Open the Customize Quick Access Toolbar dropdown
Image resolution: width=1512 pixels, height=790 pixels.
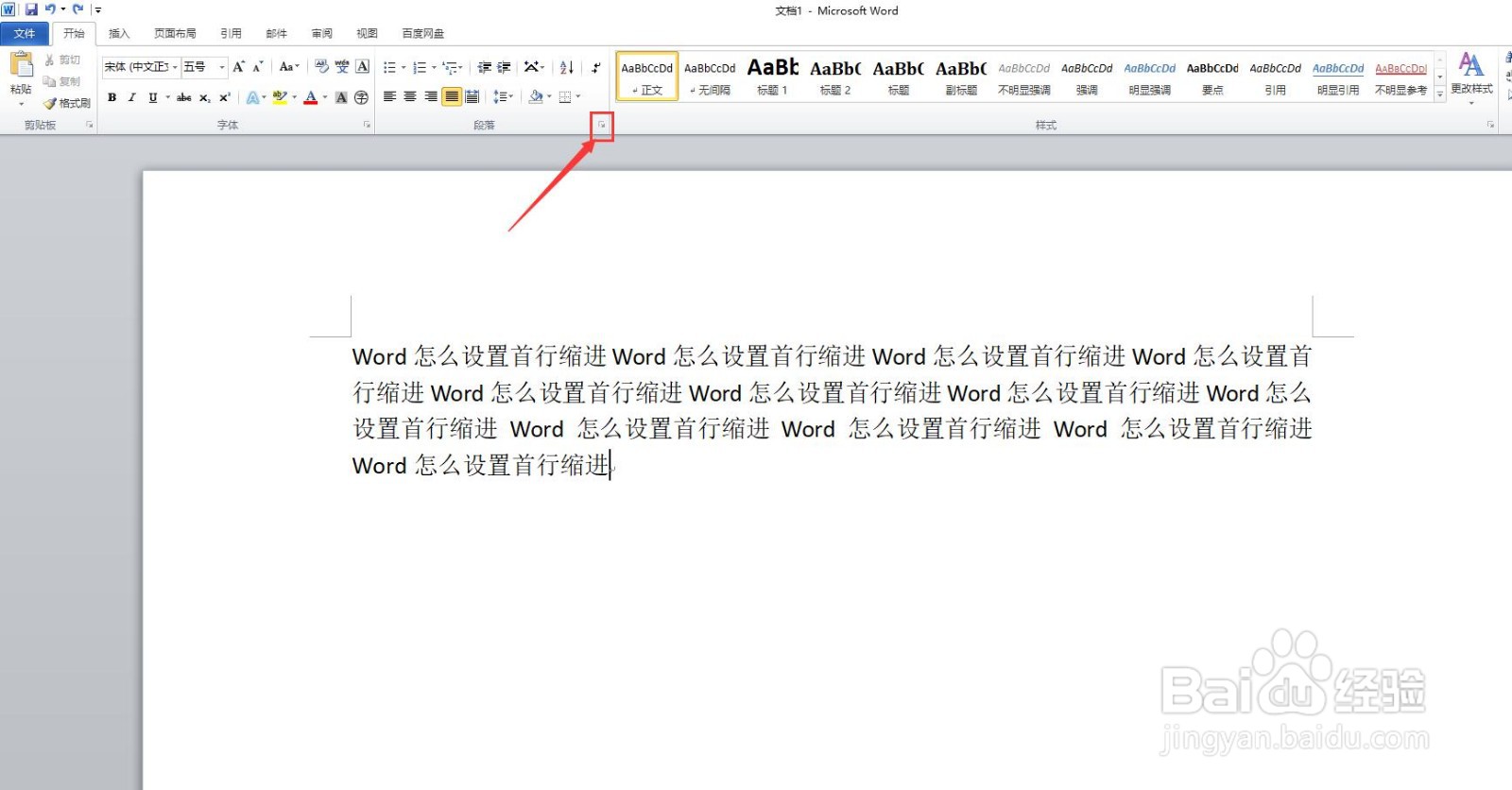point(97,9)
